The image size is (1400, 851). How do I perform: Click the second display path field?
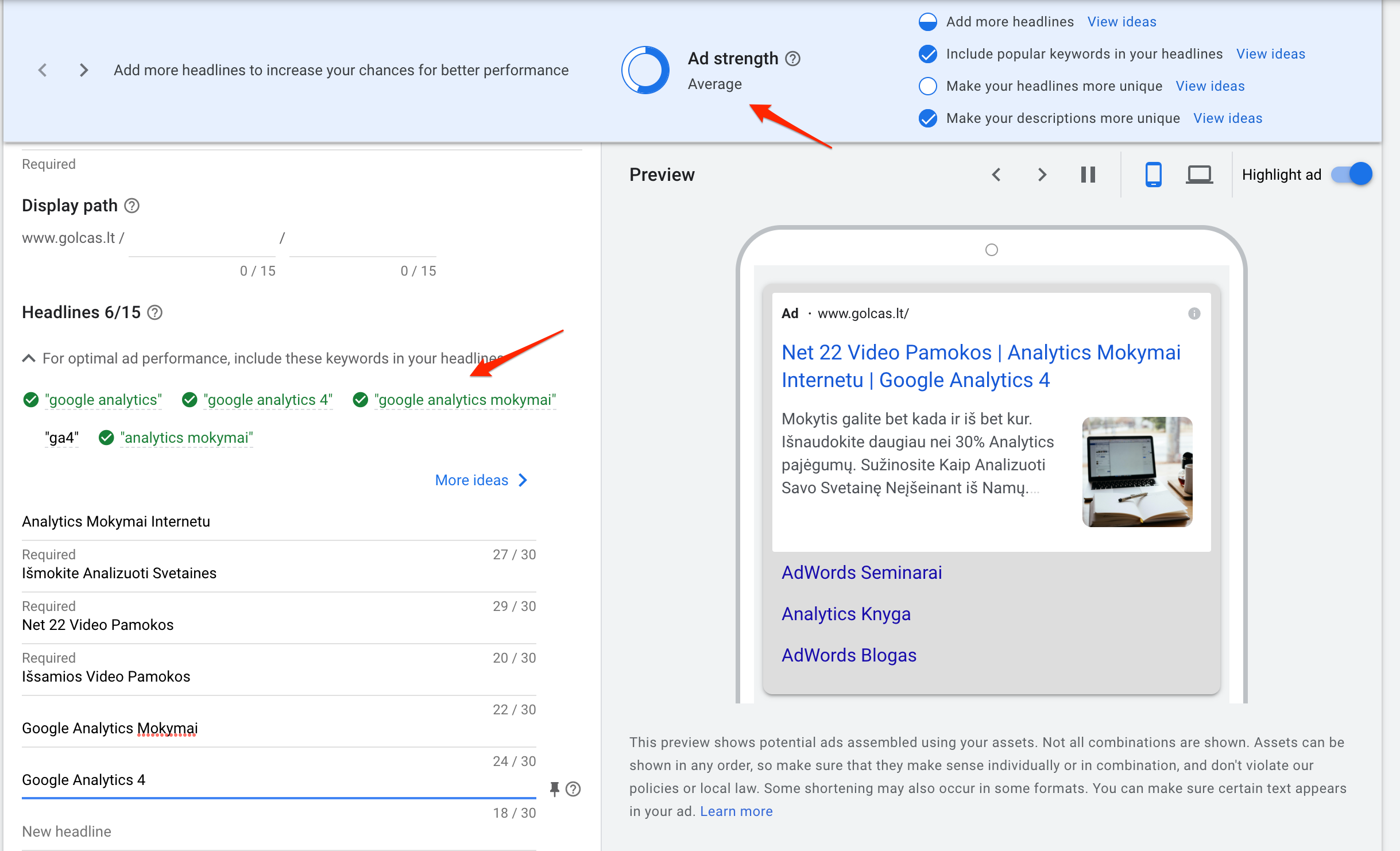(363, 239)
